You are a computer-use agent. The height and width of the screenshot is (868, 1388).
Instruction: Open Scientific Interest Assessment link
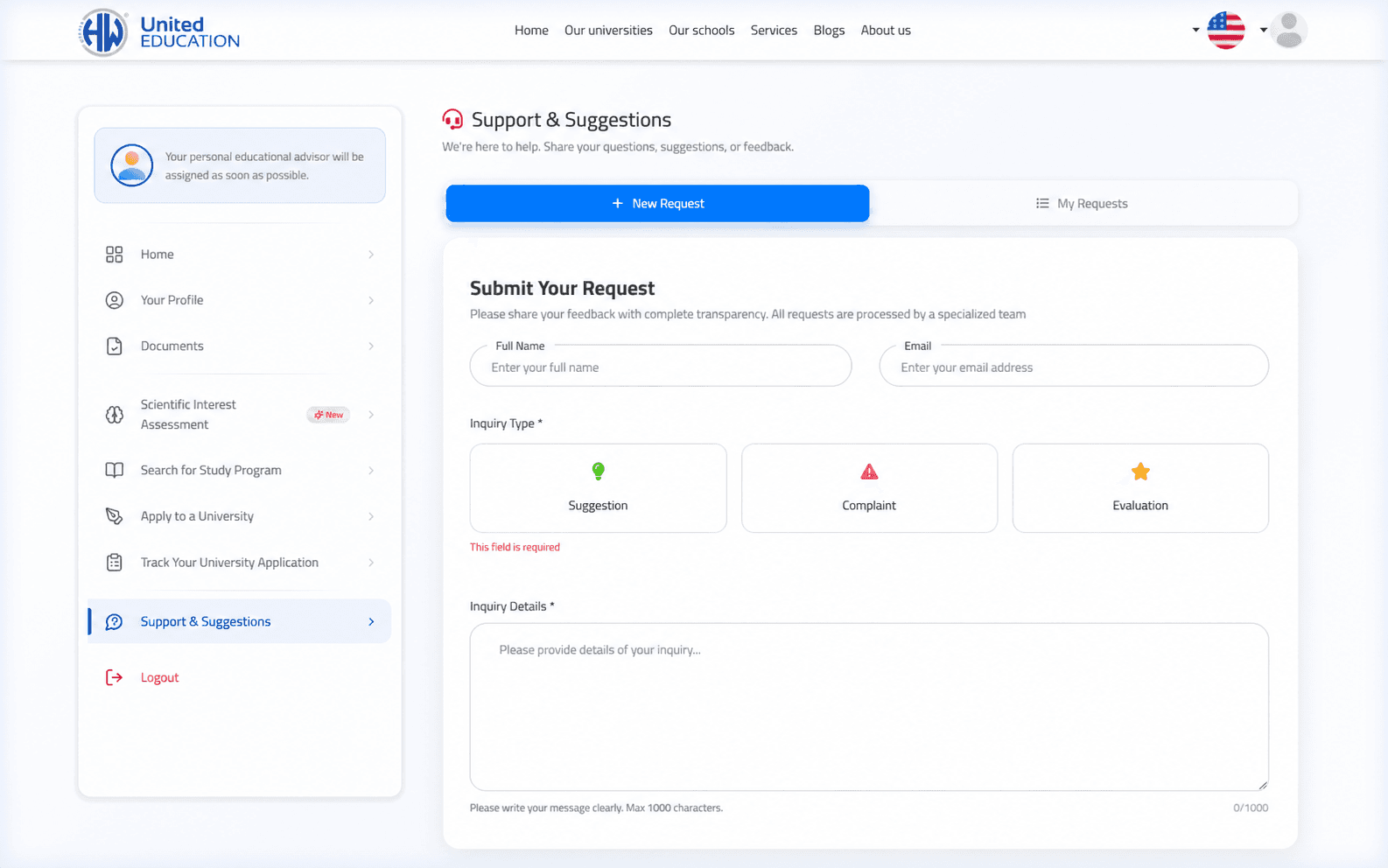(x=239, y=415)
